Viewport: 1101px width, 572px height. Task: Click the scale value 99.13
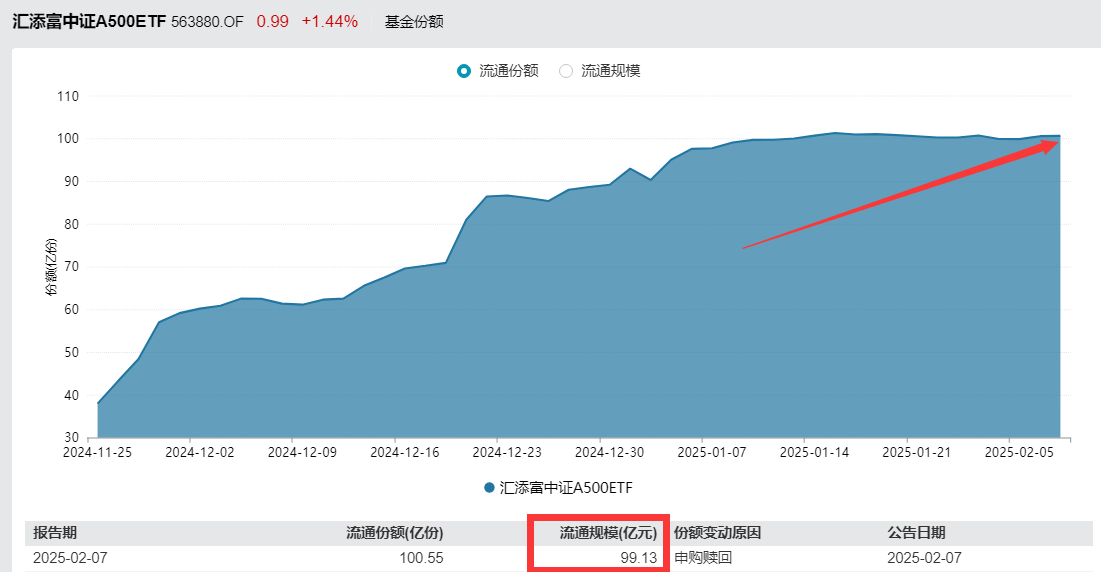638,558
